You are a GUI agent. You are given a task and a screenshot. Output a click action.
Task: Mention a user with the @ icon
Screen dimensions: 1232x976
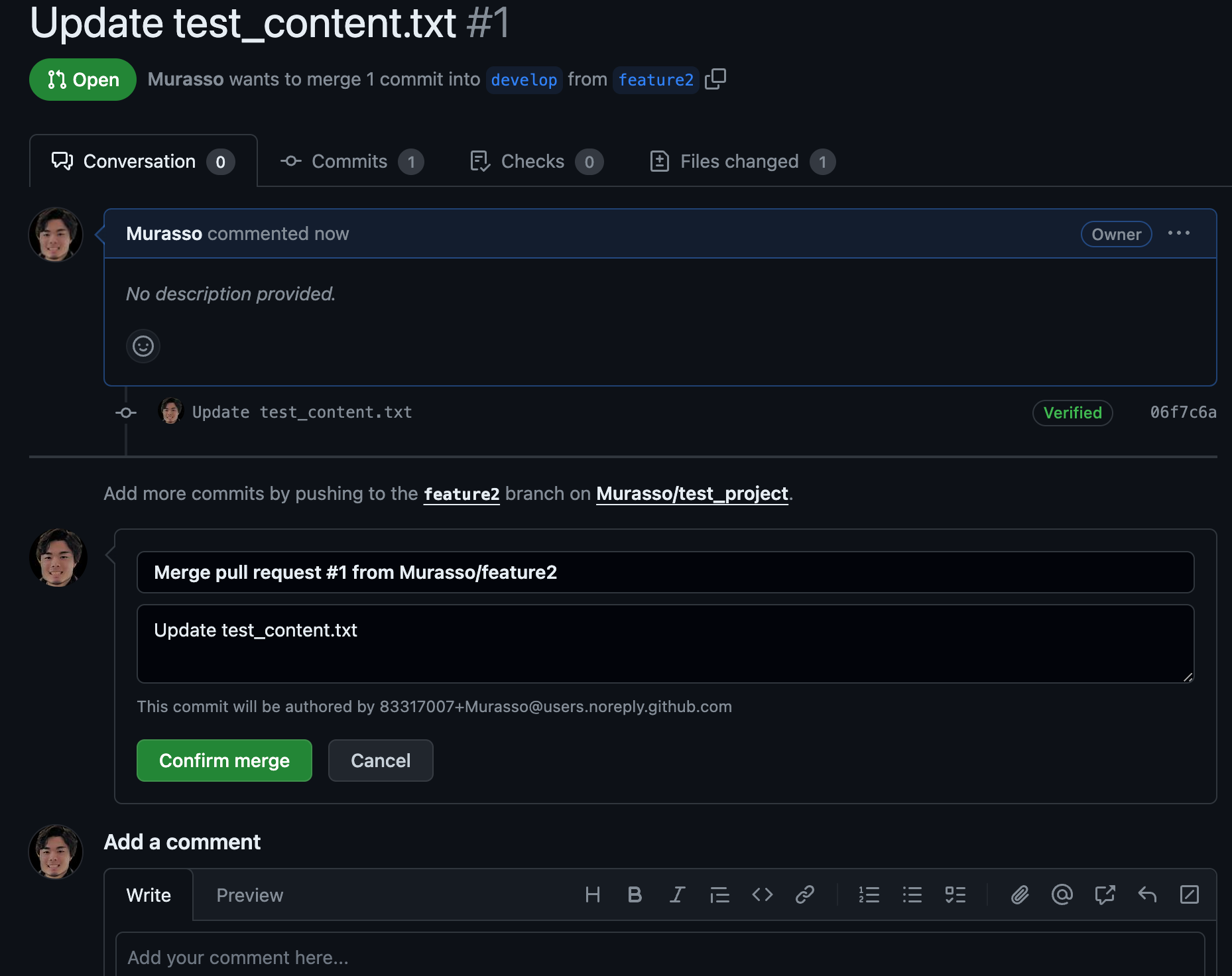tap(1062, 895)
